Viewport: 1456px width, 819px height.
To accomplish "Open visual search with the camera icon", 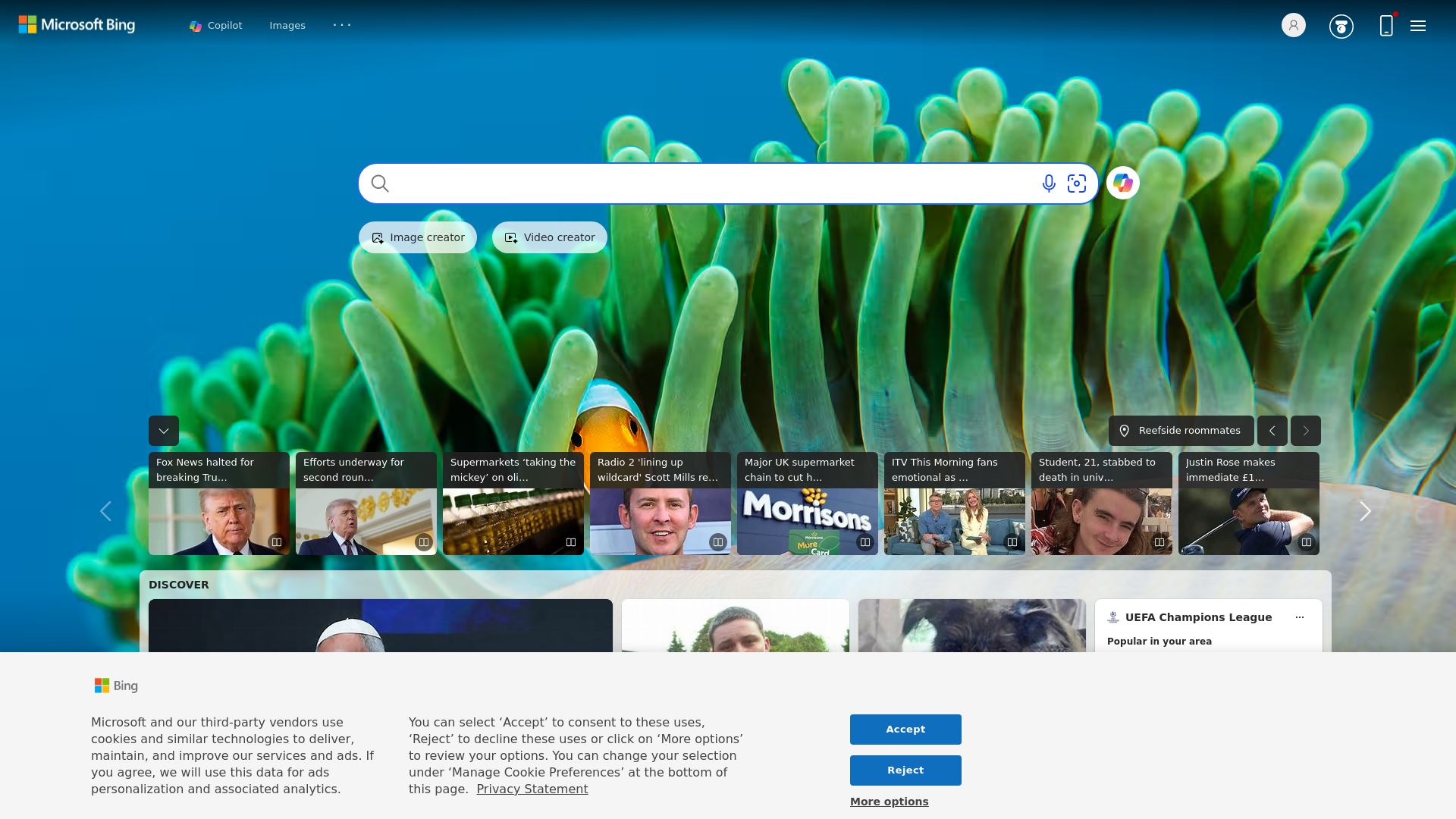I will [1077, 183].
